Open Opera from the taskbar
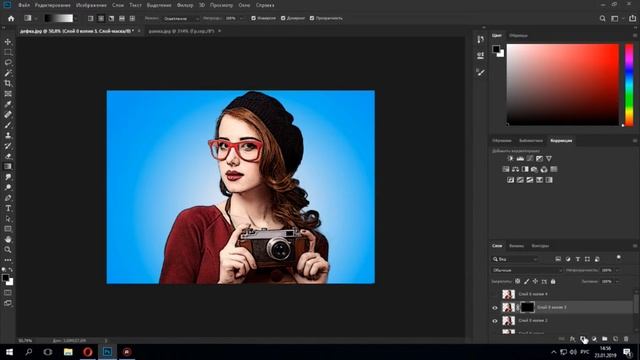640x360 pixels. tap(87, 352)
